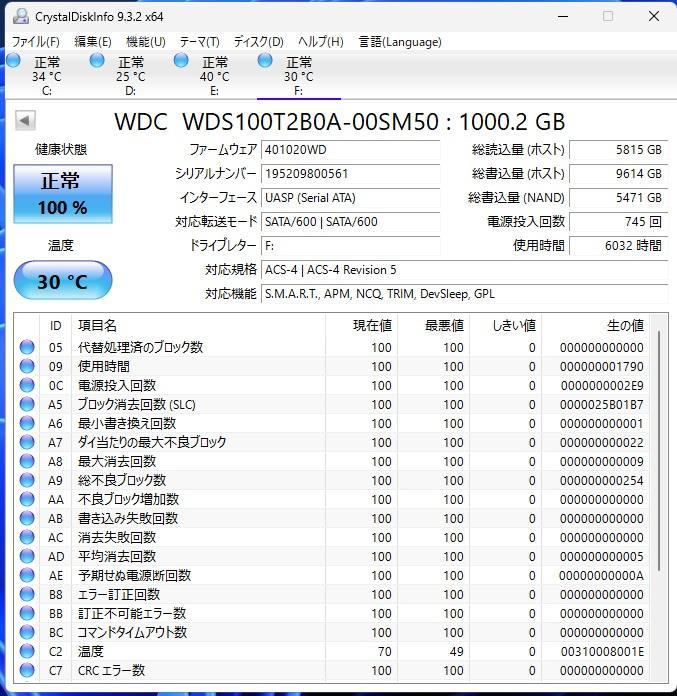Click status icon for ID 09 row

27,366
